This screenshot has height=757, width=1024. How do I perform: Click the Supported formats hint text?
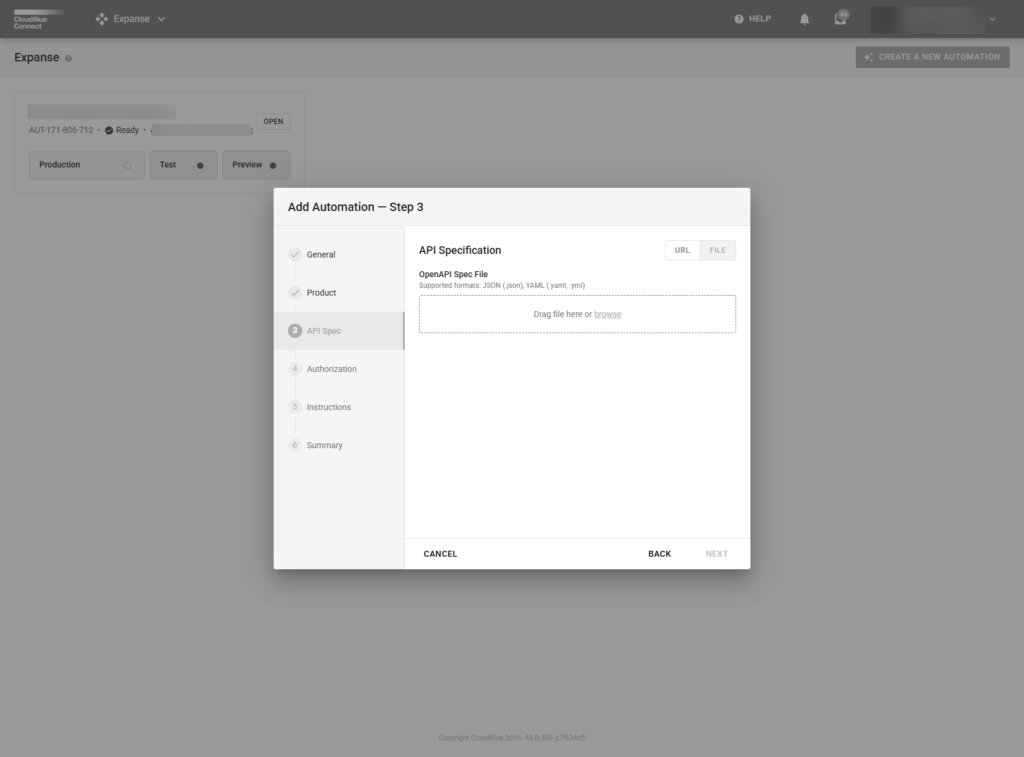pyautogui.click(x=502, y=285)
